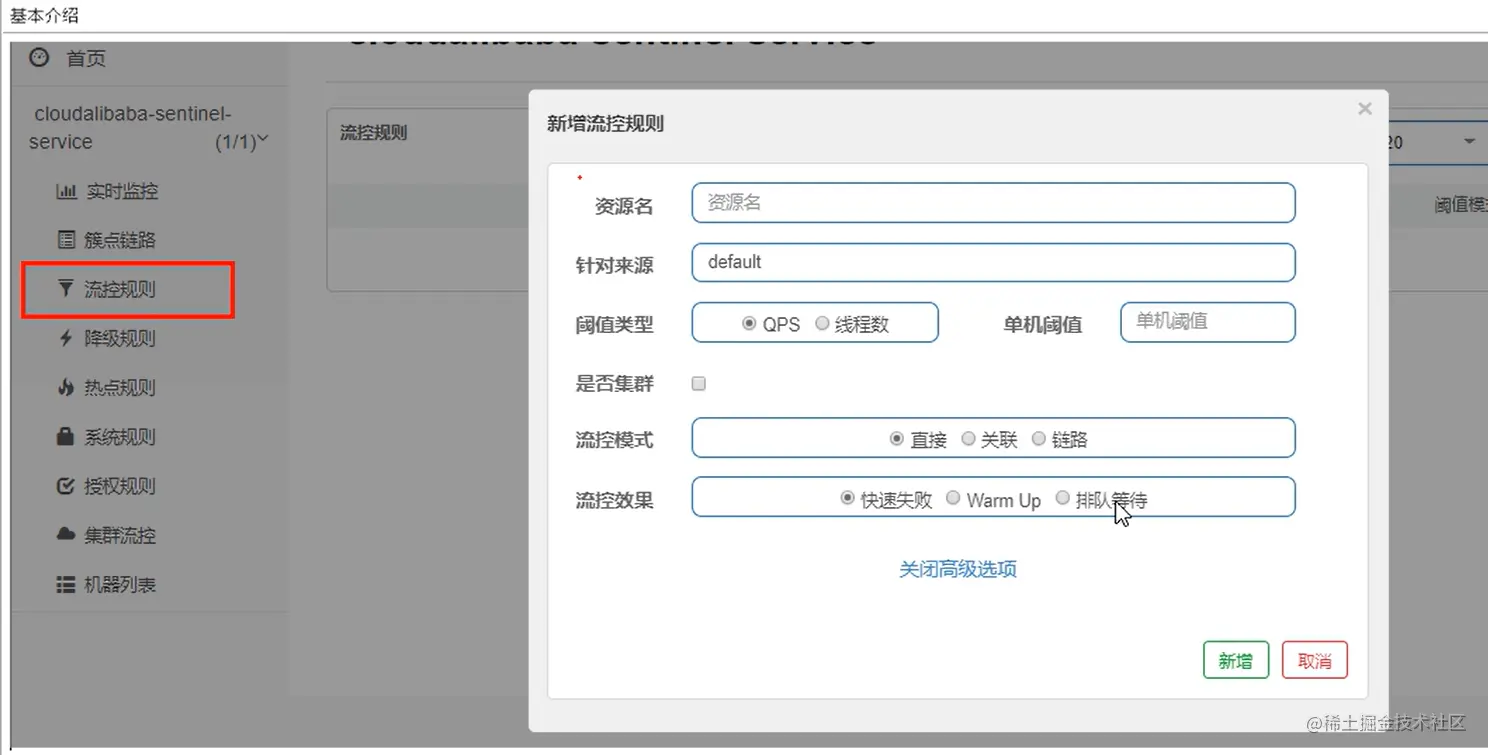Click the 阈值类型 field label
Screen dimensions: 1488x755
click(614, 324)
